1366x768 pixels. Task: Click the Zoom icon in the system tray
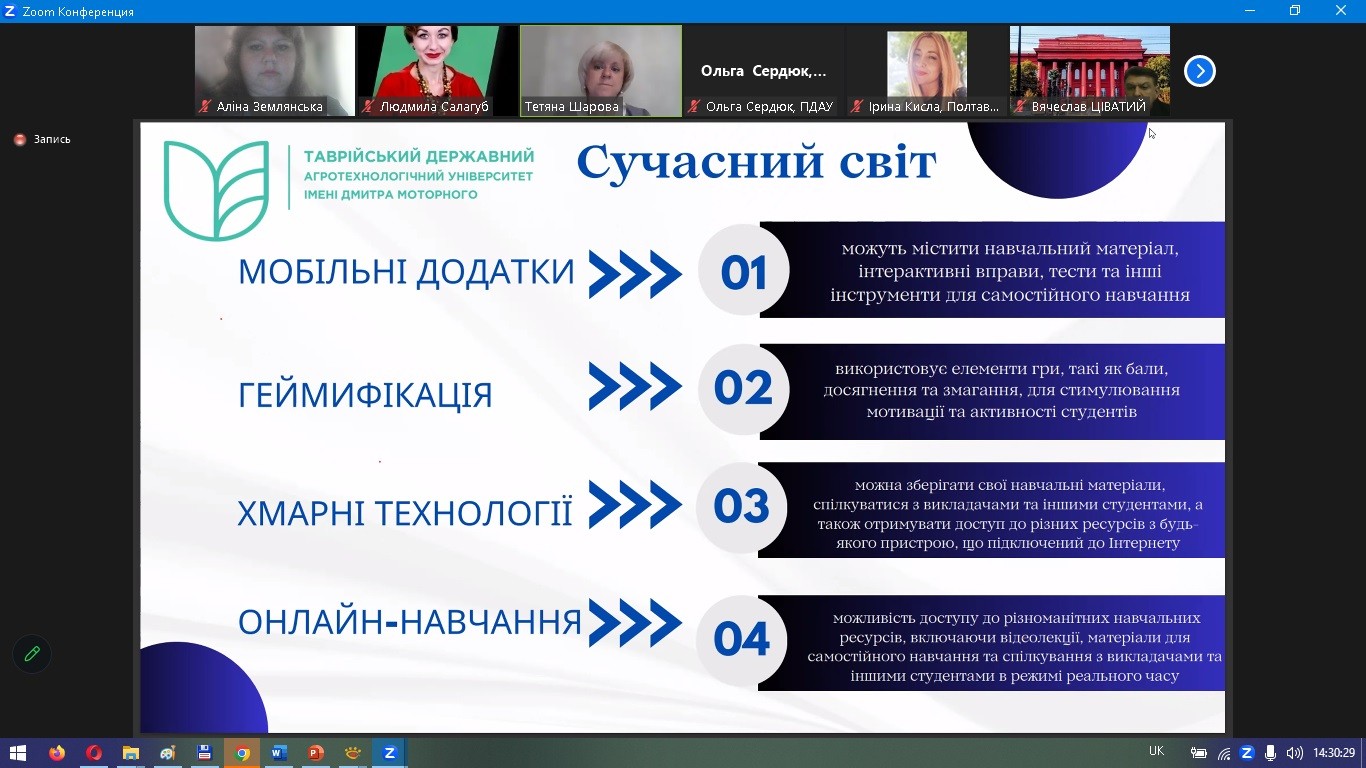coord(1246,751)
